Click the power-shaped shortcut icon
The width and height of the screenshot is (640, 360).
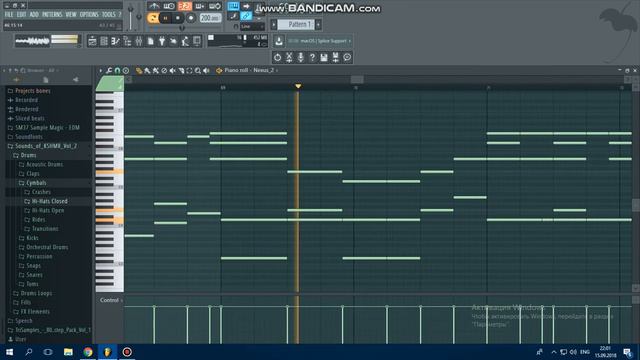[x=278, y=58]
